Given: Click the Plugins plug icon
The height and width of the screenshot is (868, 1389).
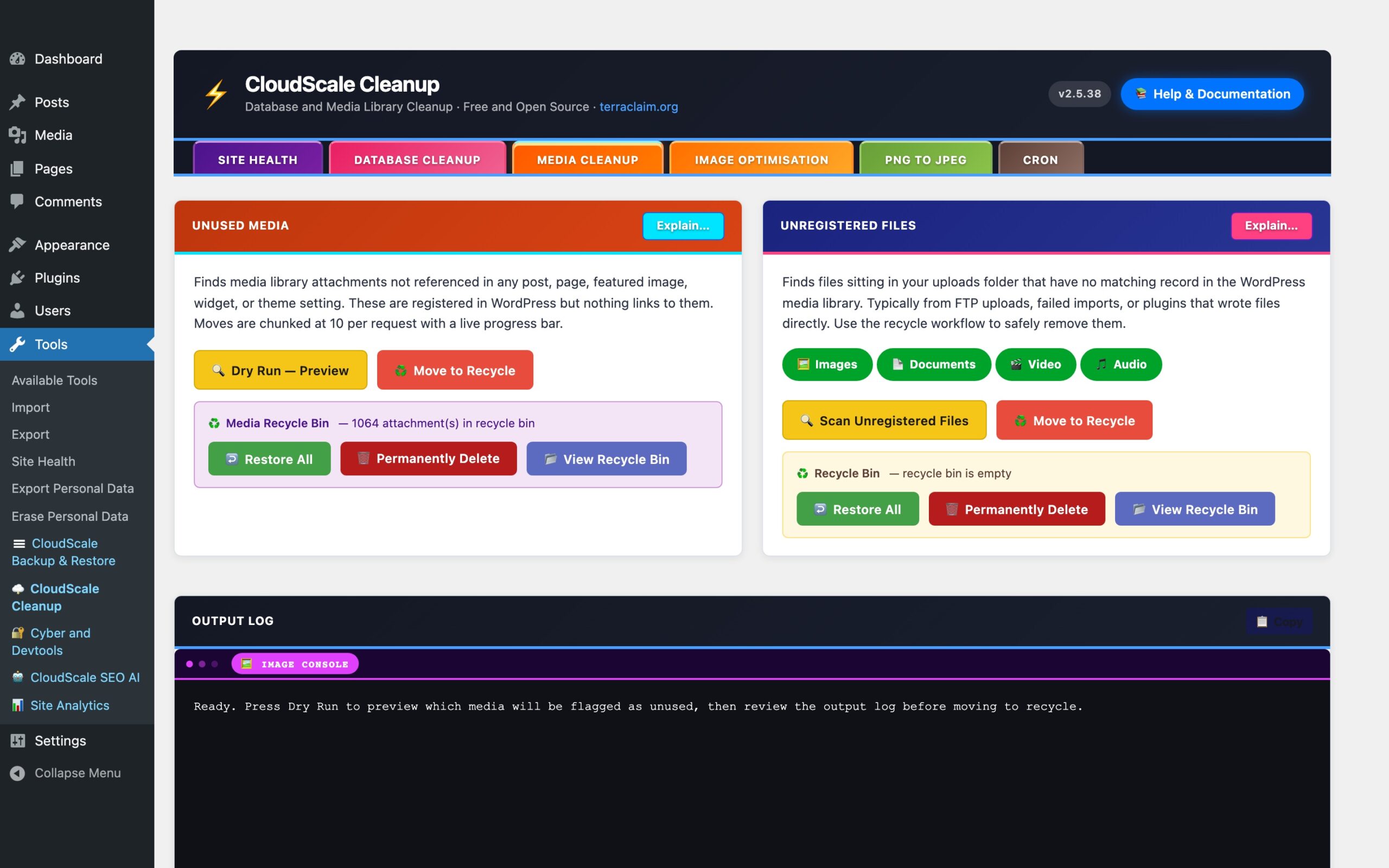Looking at the screenshot, I should (17, 277).
